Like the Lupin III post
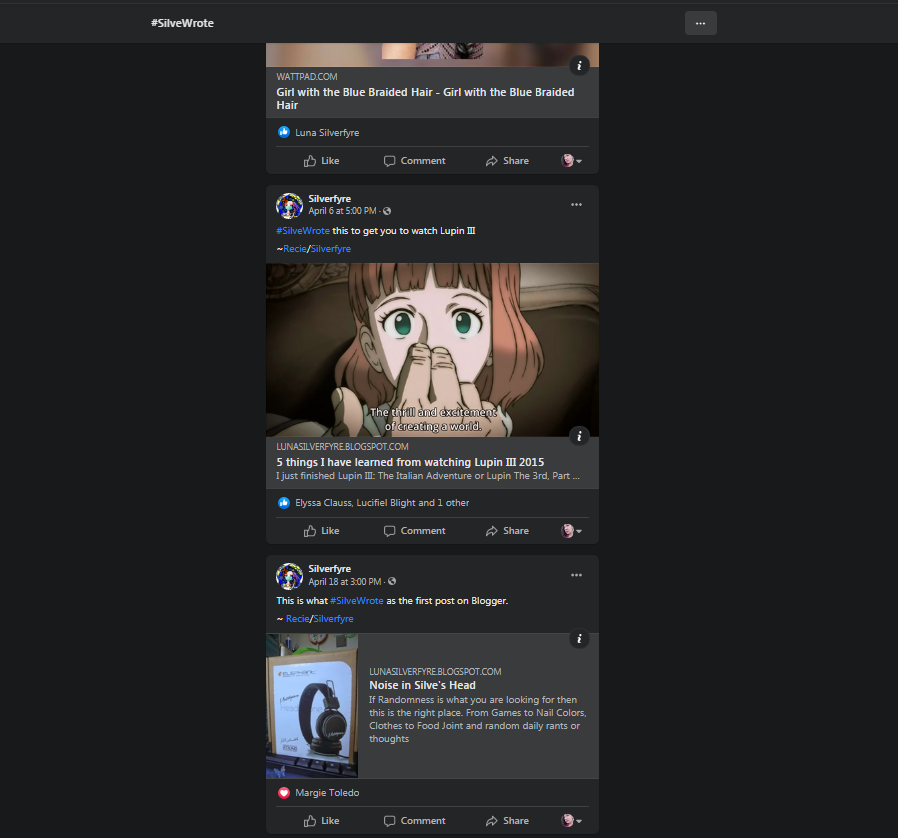 pos(321,531)
